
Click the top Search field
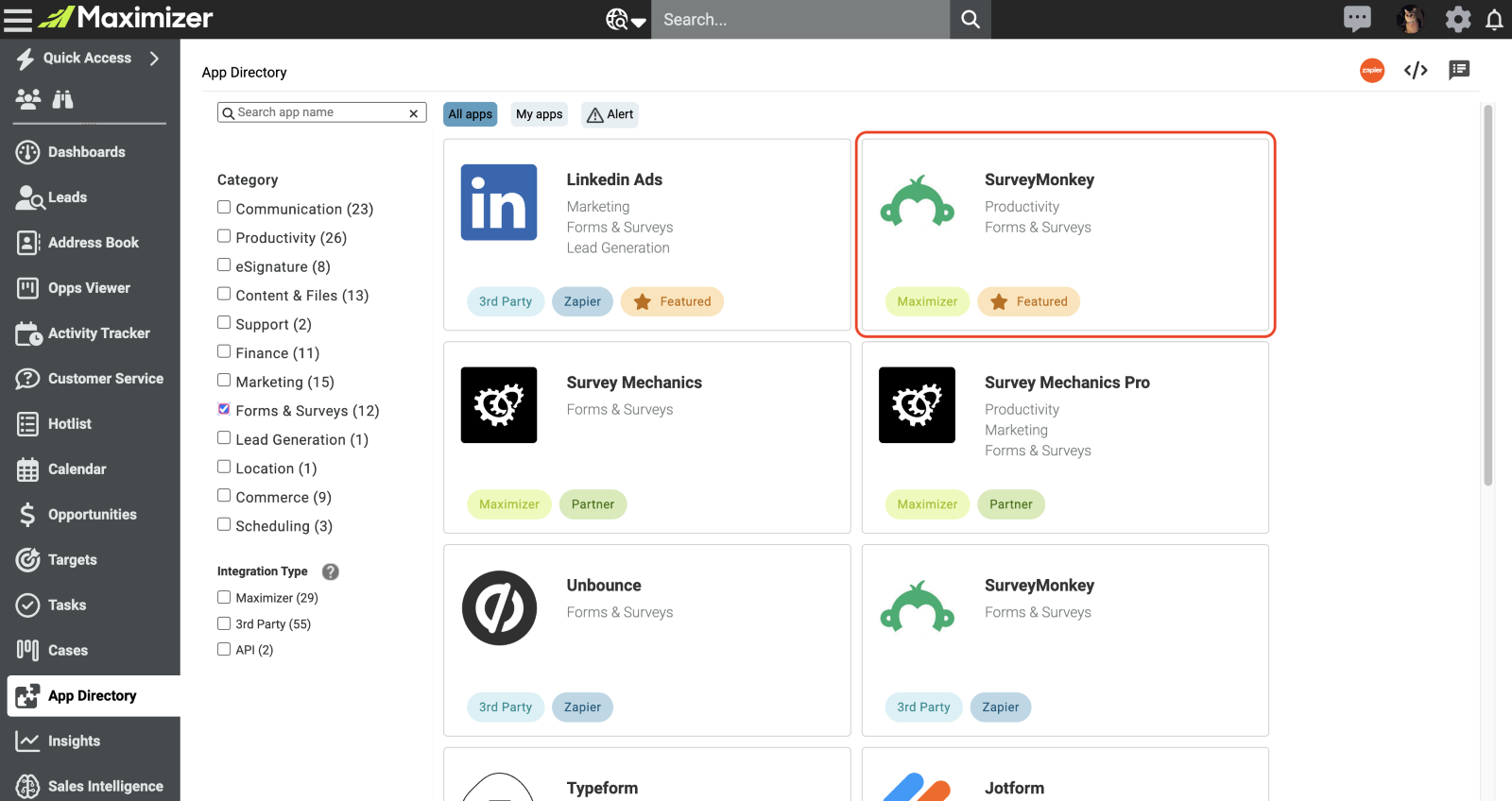pos(800,19)
